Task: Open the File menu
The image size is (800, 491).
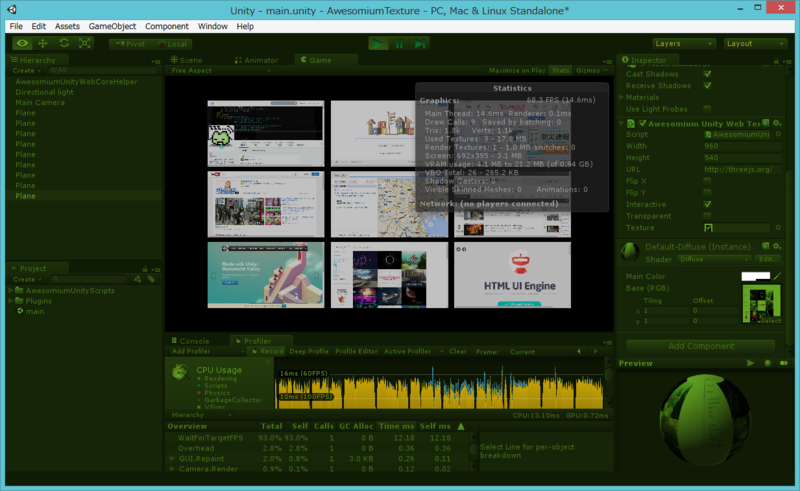Action: tap(16, 26)
